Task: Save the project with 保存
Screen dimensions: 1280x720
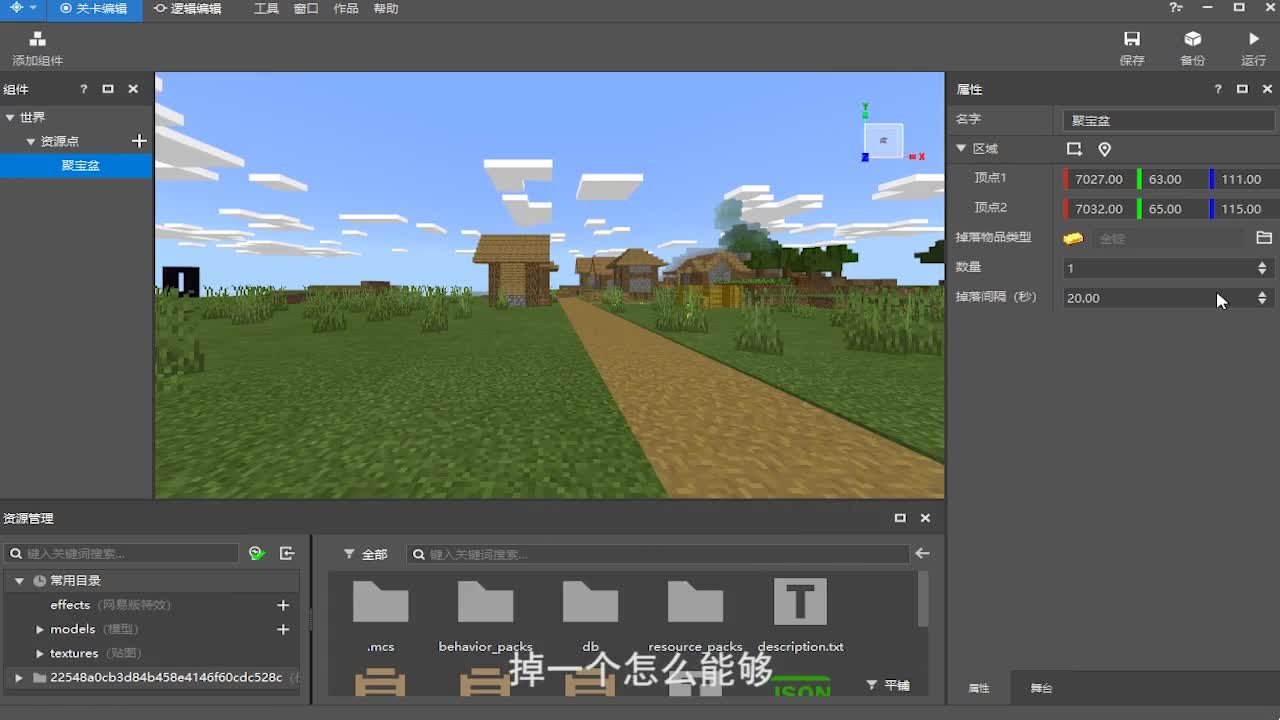Action: [1132, 47]
